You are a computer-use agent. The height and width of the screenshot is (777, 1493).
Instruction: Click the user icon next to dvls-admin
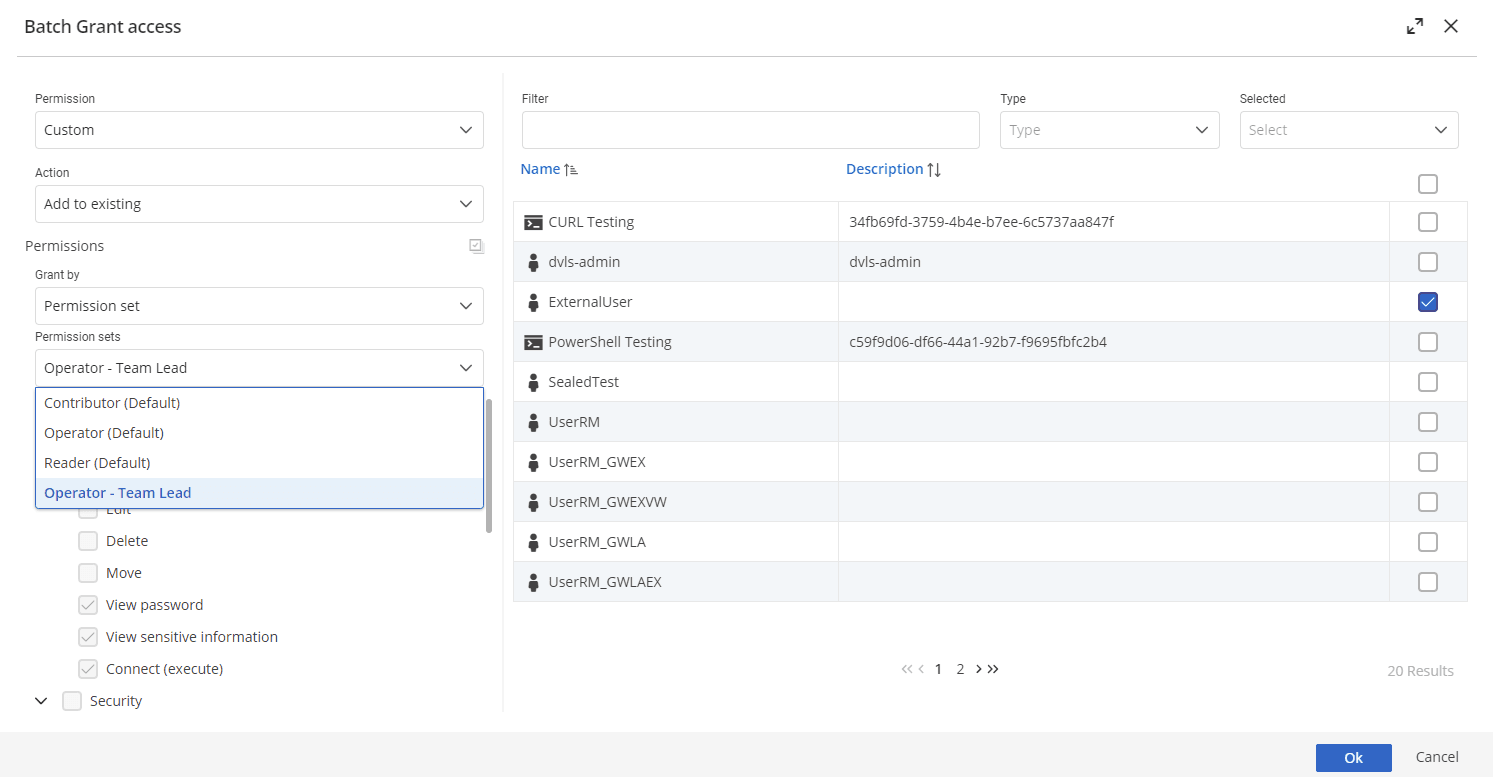tap(532, 261)
